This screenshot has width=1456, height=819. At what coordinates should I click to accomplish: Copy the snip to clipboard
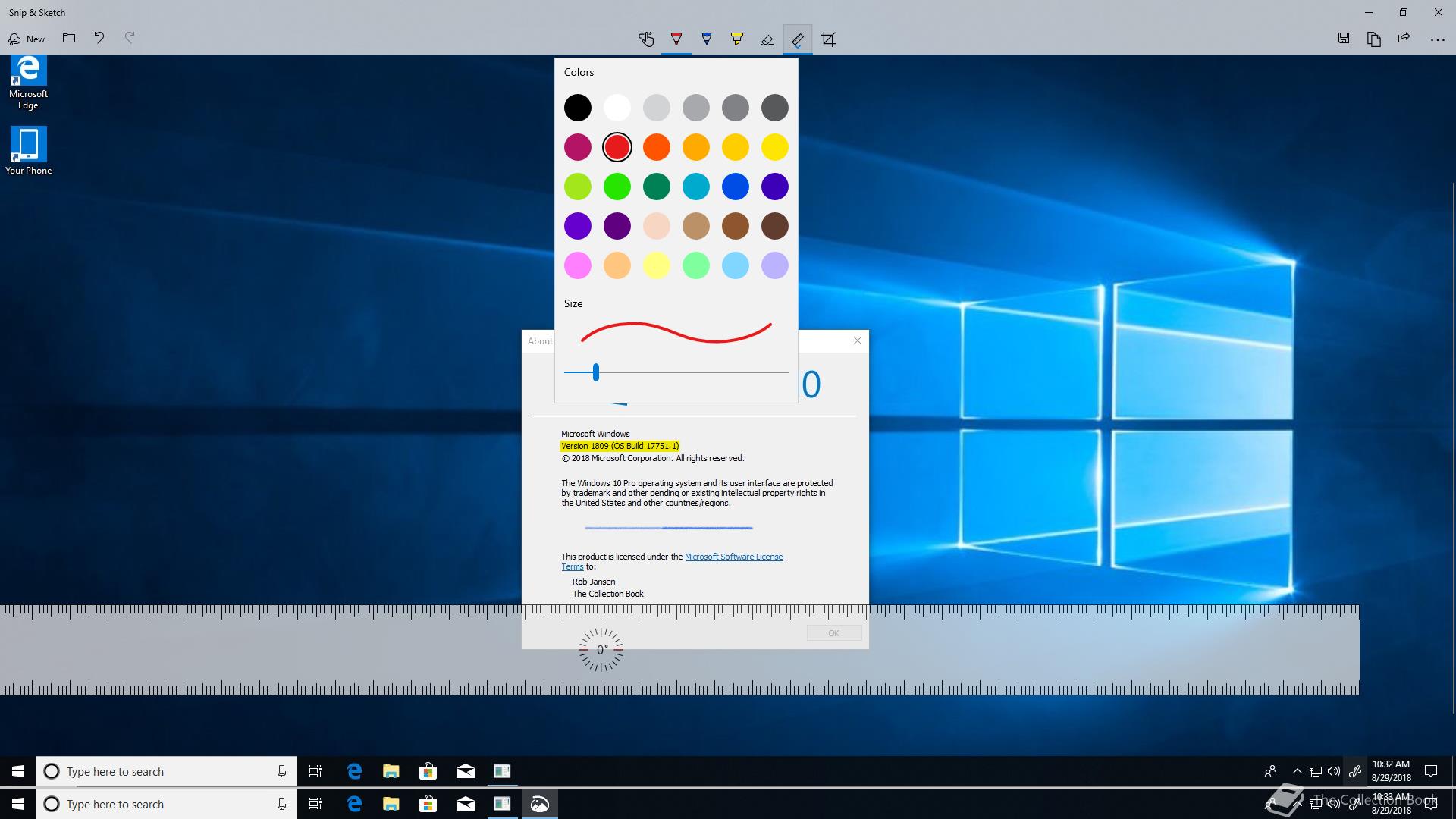click(x=1374, y=39)
